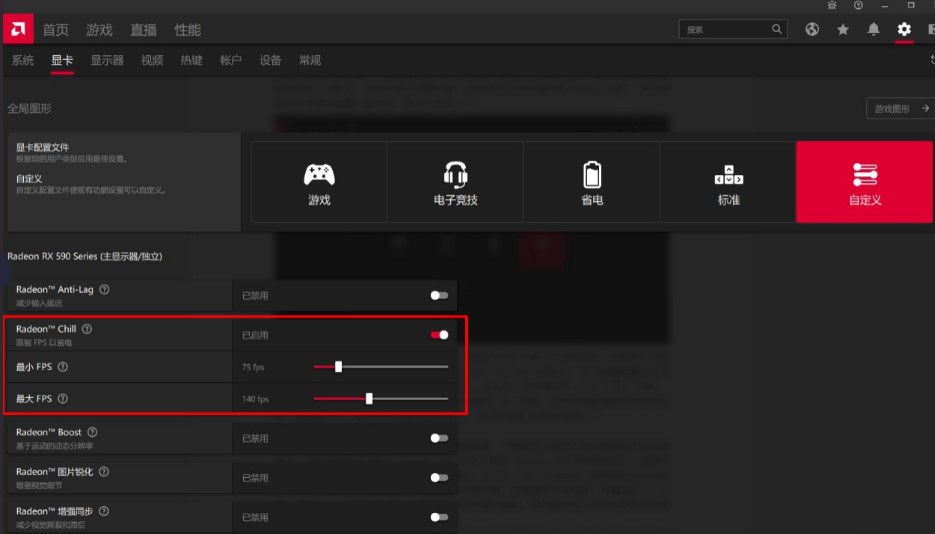Disable Radeon Chill toggle
This screenshot has width=935, height=534.
439,334
